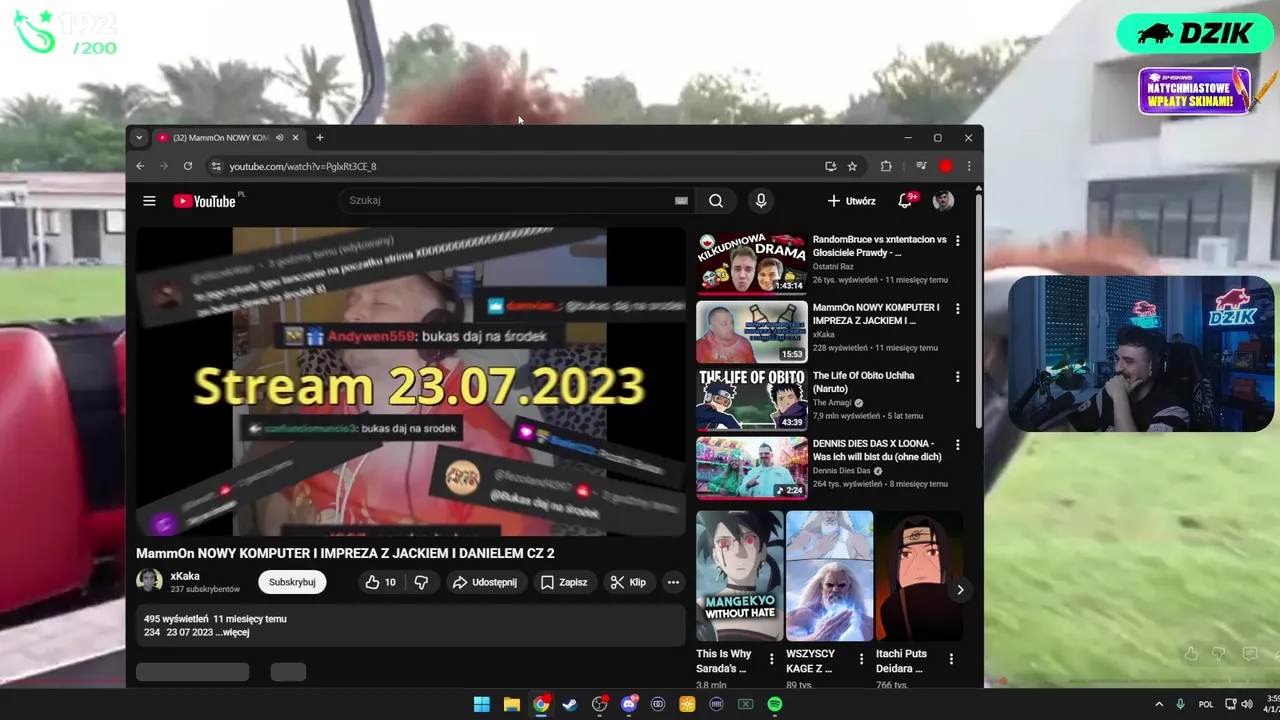
Task: Open options for DENNIS DIES DAS video
Action: (x=957, y=445)
